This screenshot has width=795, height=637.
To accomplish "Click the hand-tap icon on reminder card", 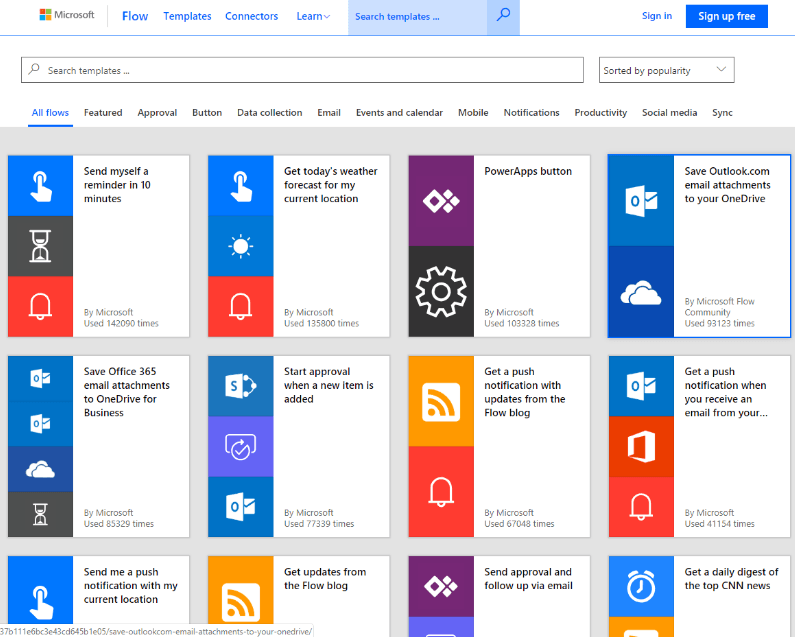I will pyautogui.click(x=41, y=186).
